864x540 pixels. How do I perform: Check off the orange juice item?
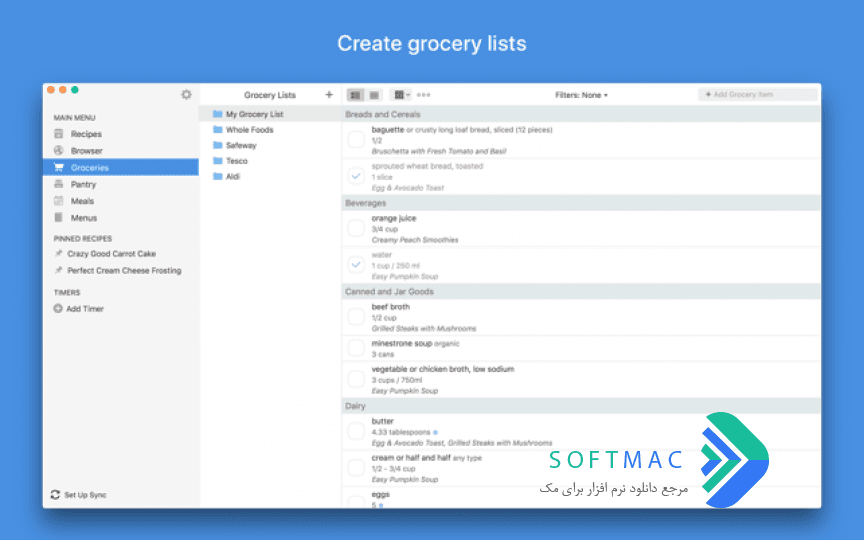356,229
